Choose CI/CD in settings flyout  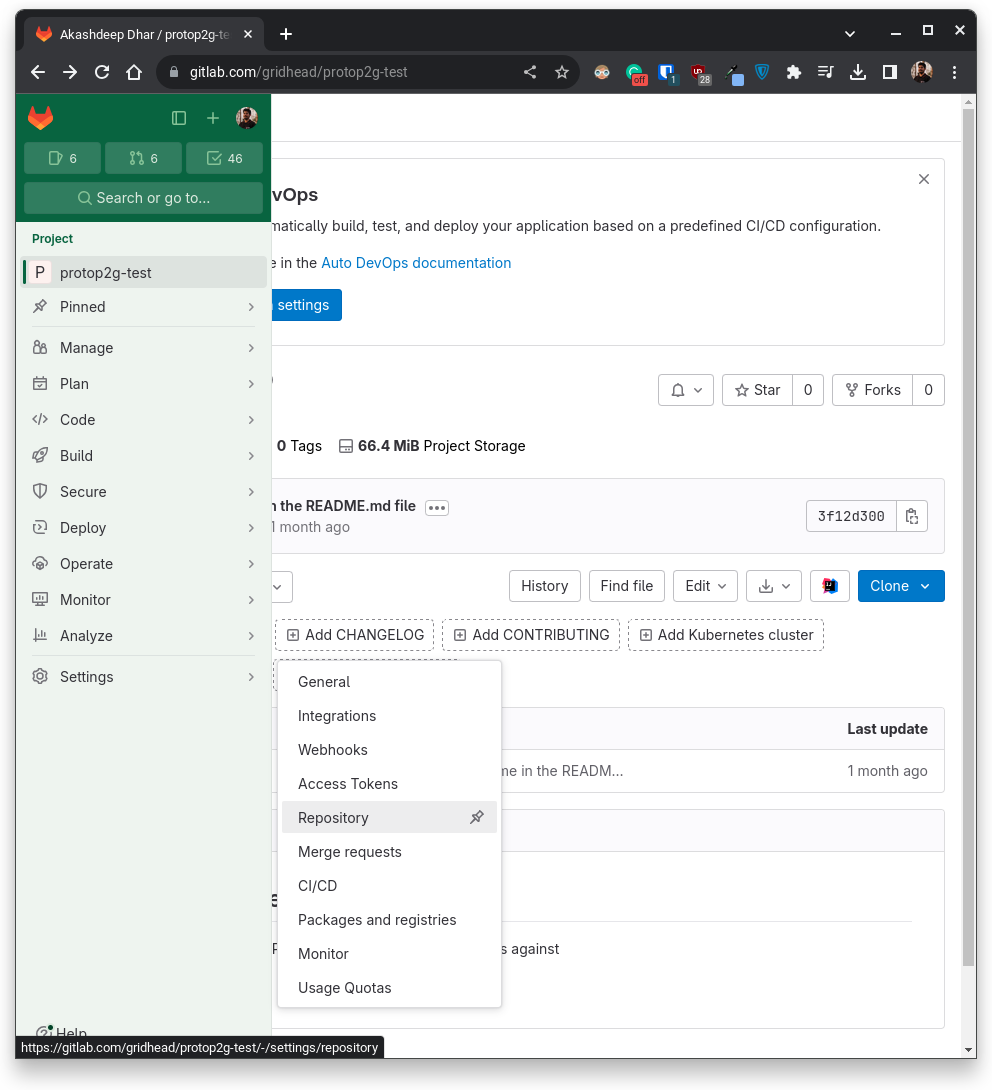(389, 886)
